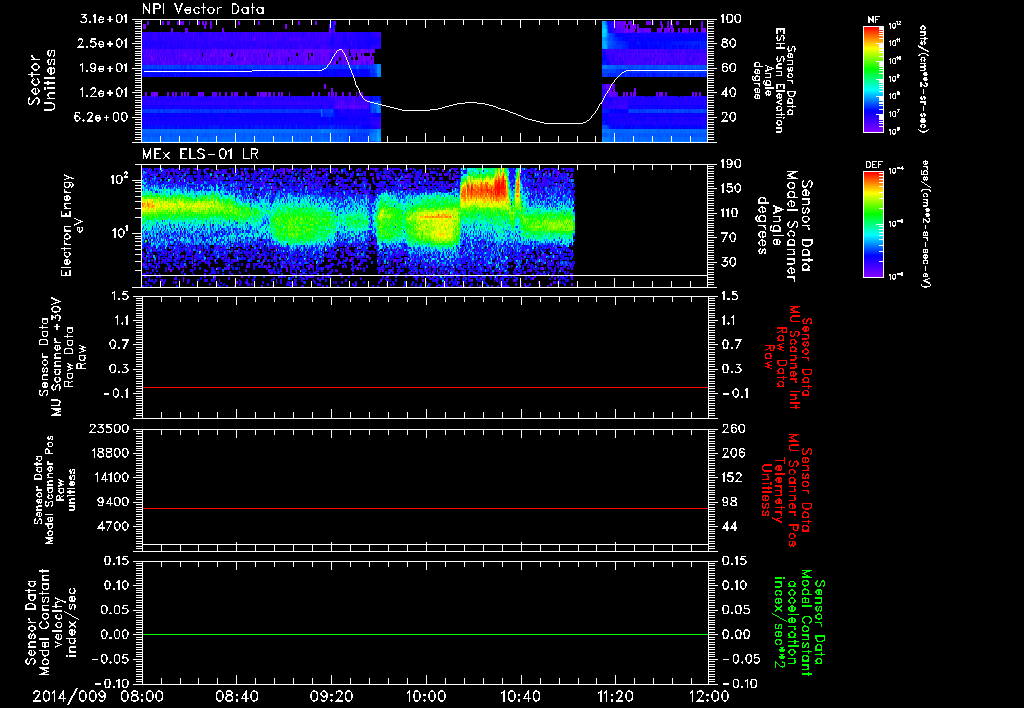Click the '4700' scanner position tick label
Viewport: 1024px width, 708px height.
click(x=113, y=526)
